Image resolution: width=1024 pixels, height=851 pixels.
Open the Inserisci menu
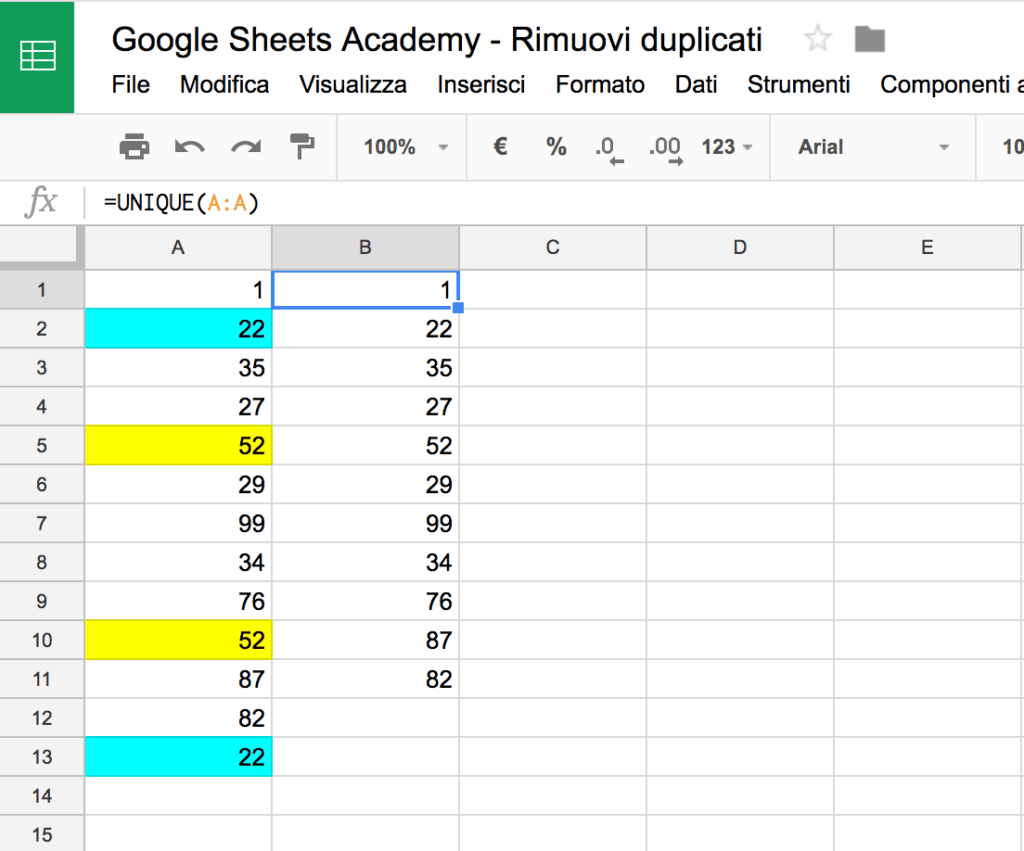point(481,84)
